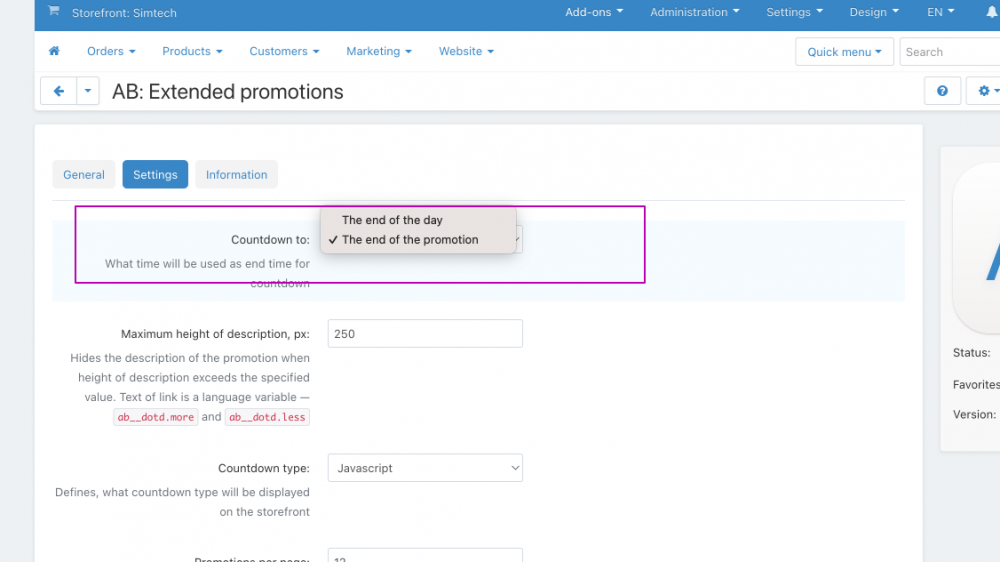The image size is (1000, 562).
Task: Go to the home icon
Action: click(54, 51)
